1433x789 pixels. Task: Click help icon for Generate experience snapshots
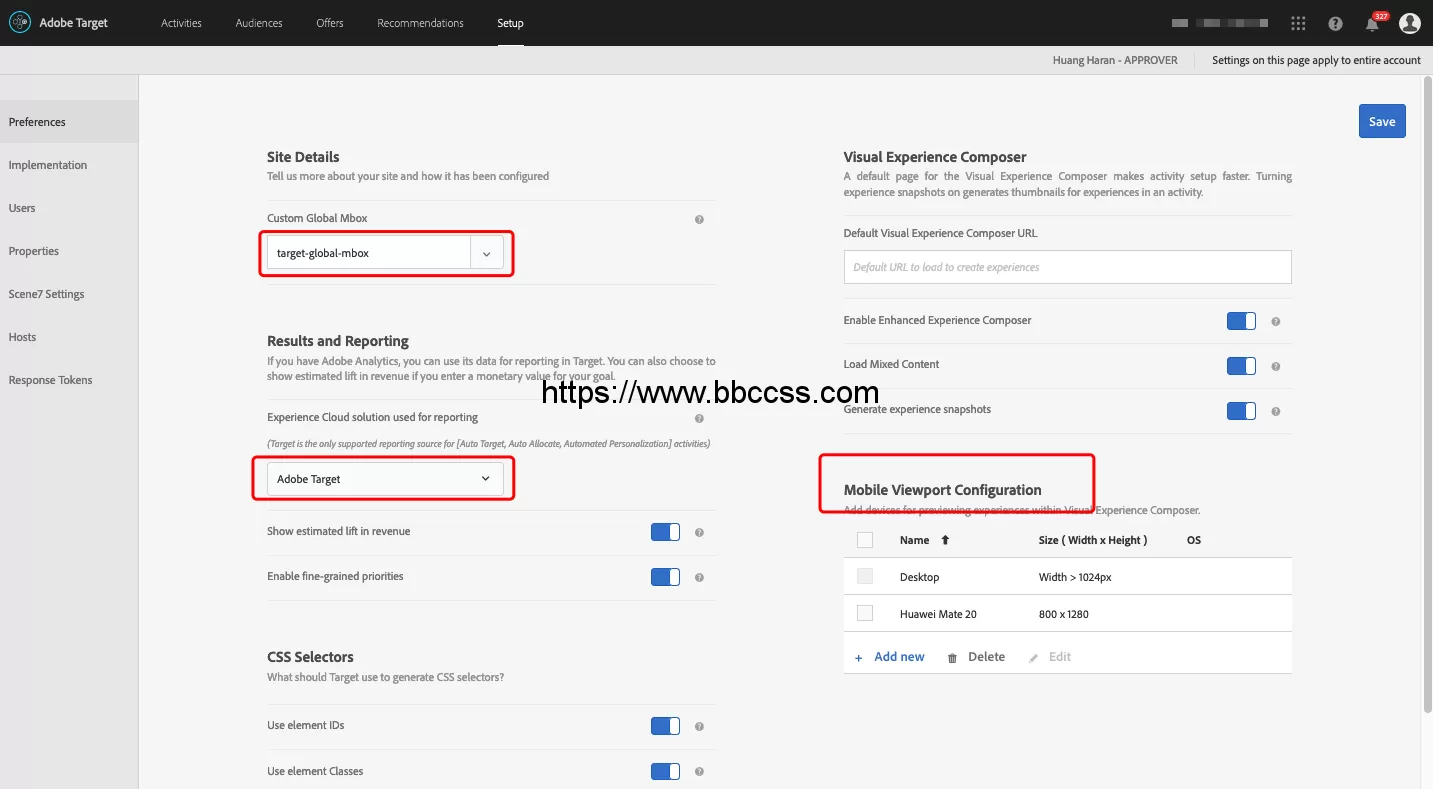(1275, 411)
